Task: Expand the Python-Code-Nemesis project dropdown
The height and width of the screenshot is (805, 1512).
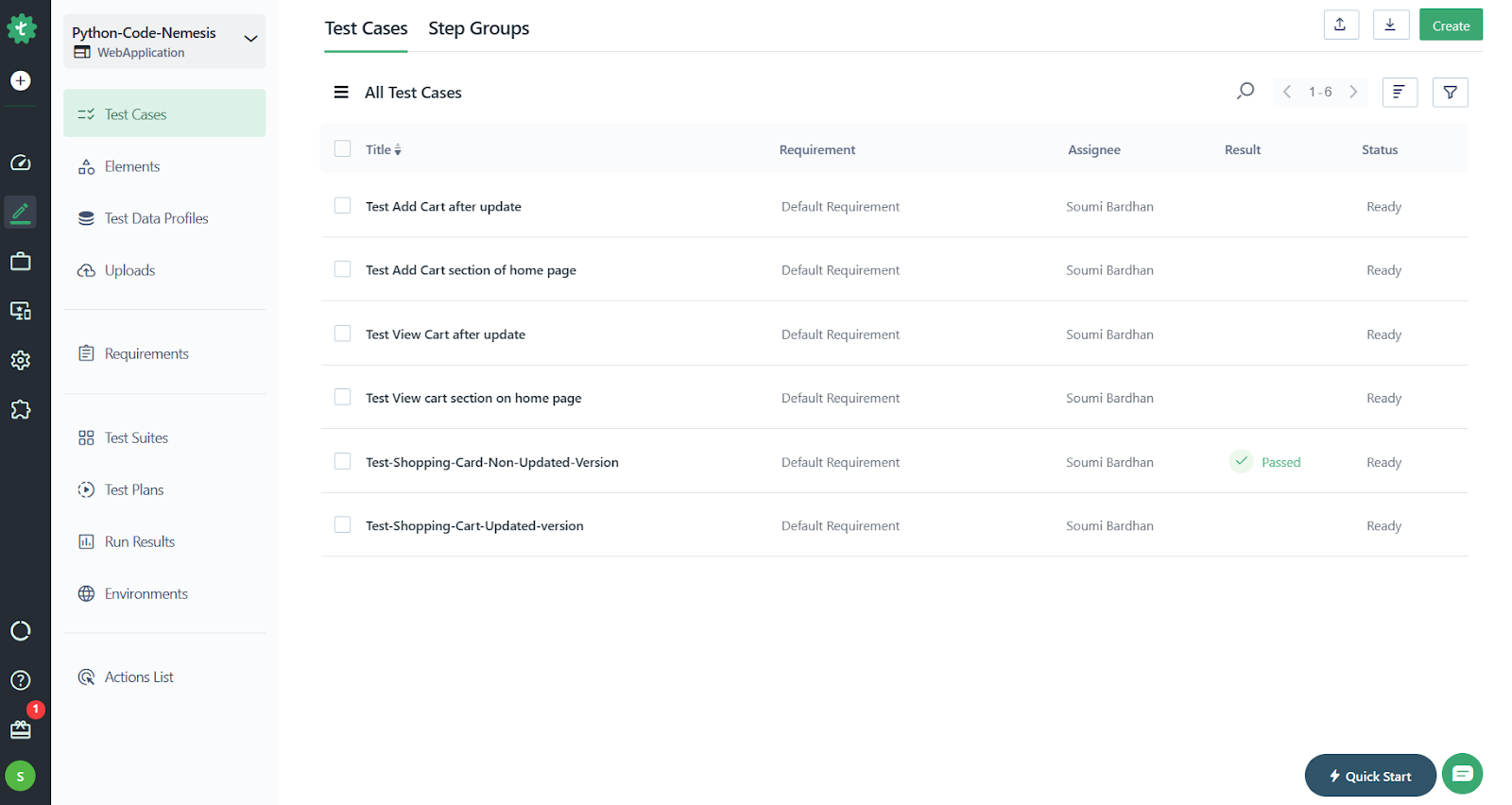Action: 164,41
